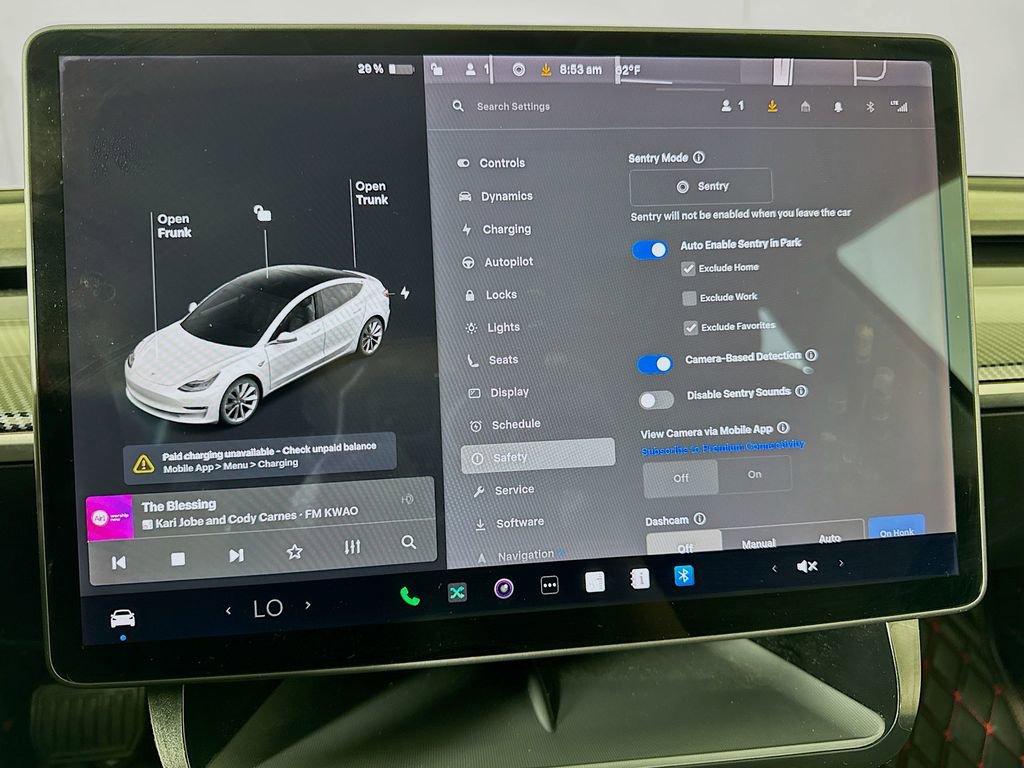Tap Open Frunk
This screenshot has height=768, width=1024.
tap(174, 226)
